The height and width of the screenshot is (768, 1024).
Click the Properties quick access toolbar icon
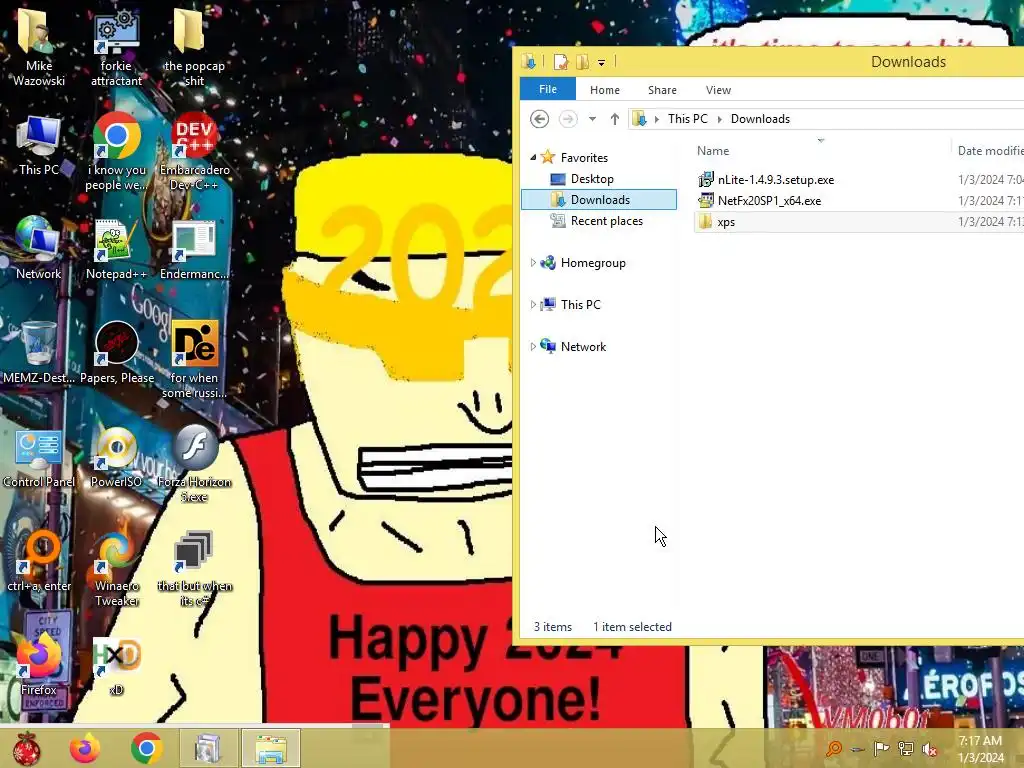[x=560, y=62]
